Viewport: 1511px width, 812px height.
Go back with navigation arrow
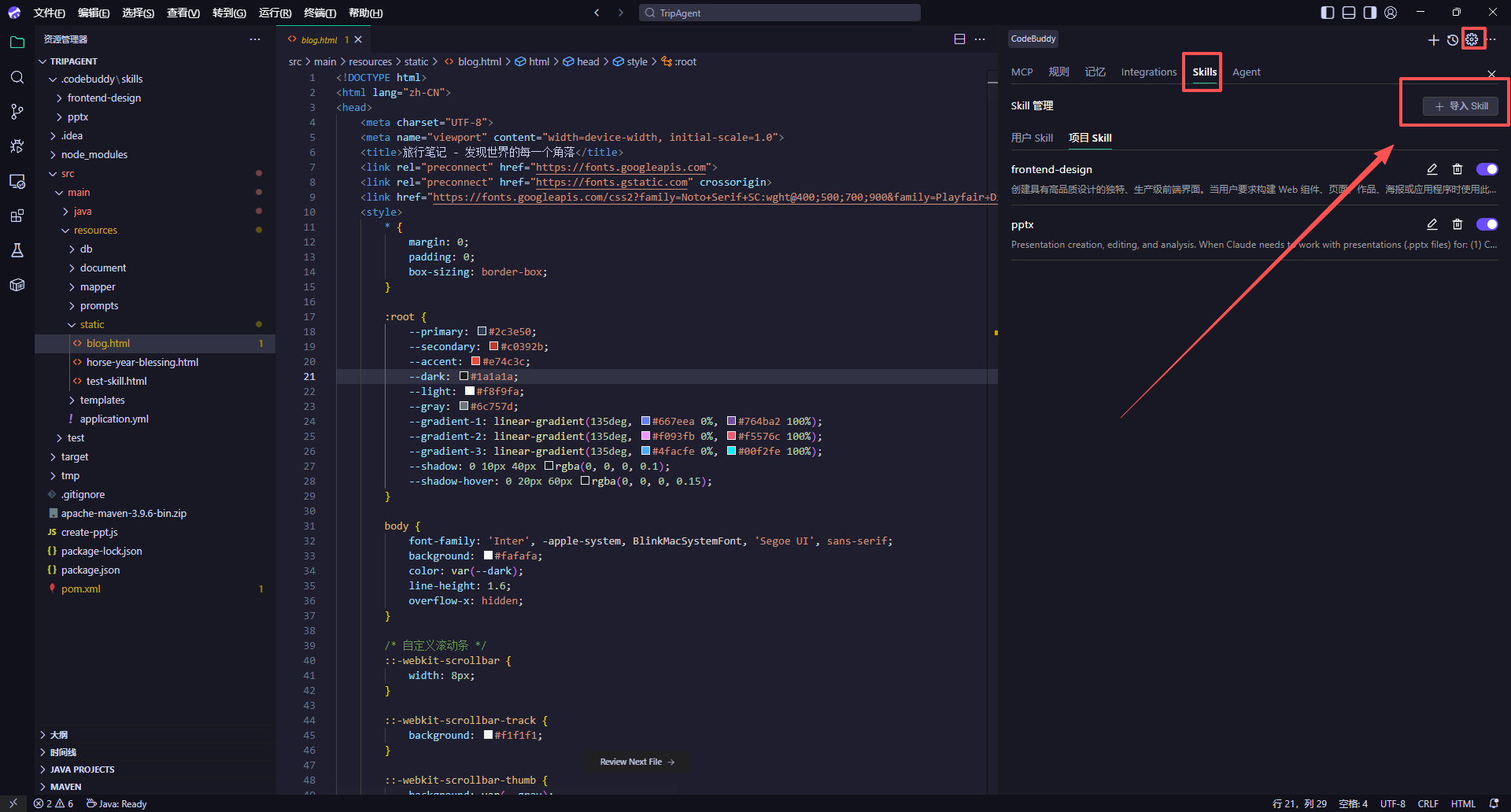(597, 13)
